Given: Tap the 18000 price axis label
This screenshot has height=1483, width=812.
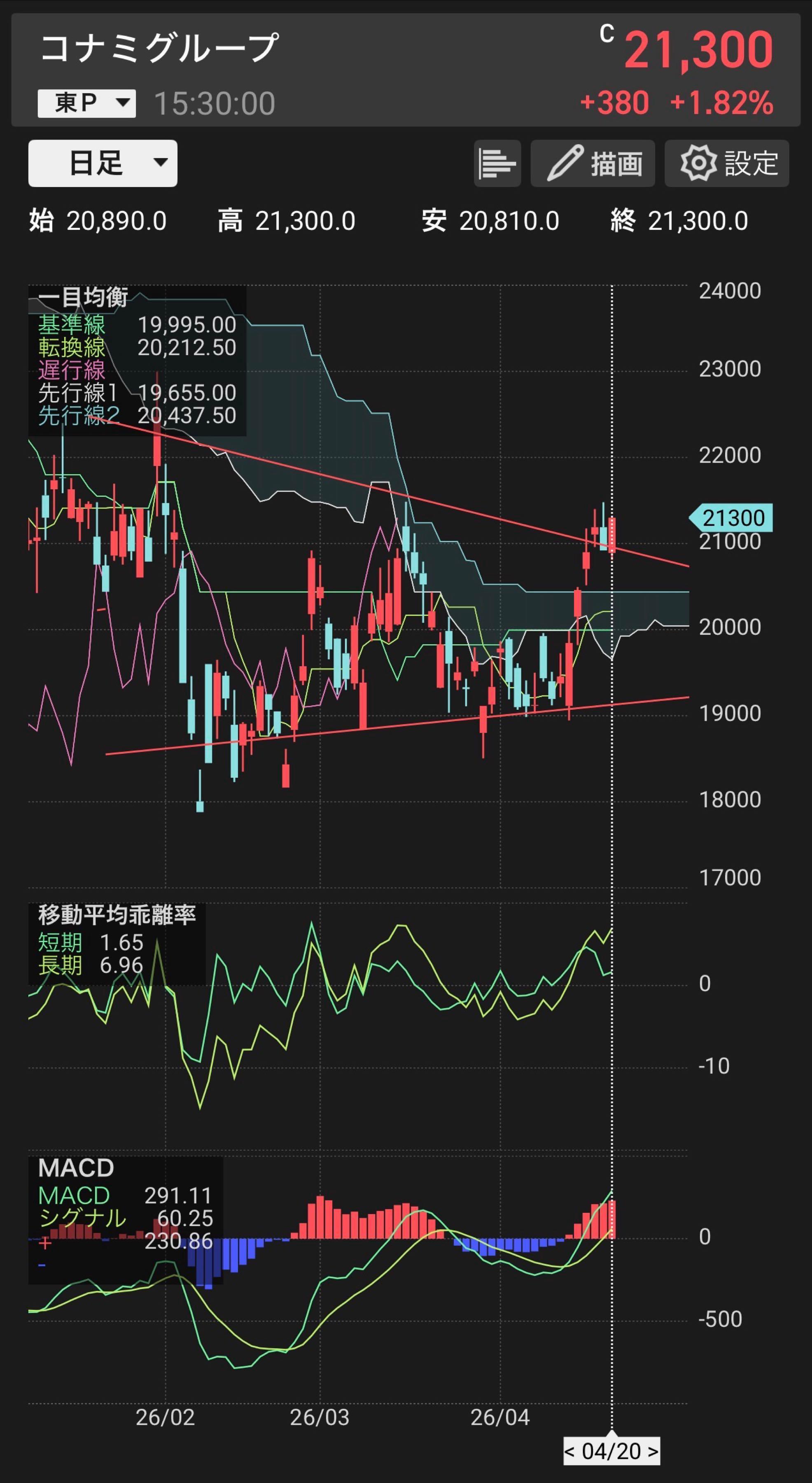Looking at the screenshot, I should coord(730,800).
